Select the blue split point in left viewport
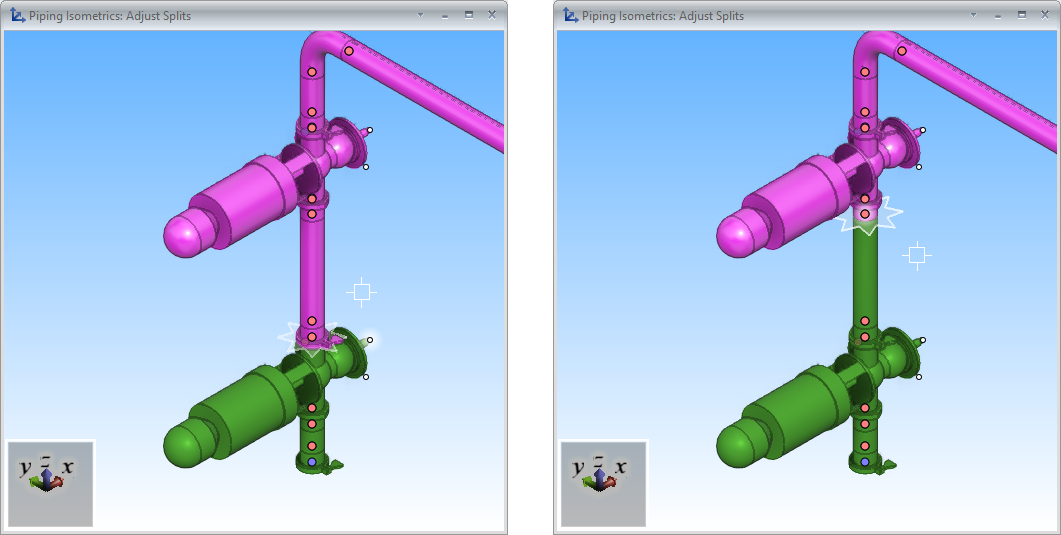The width and height of the screenshot is (1061, 535). pyautogui.click(x=312, y=462)
